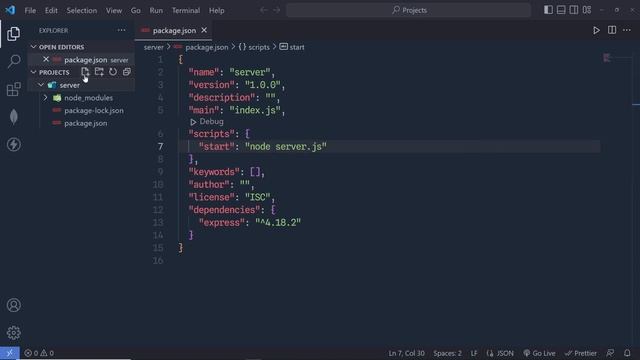Open package-lock.json in the file tree
The height and width of the screenshot is (360, 640).
[93, 111]
